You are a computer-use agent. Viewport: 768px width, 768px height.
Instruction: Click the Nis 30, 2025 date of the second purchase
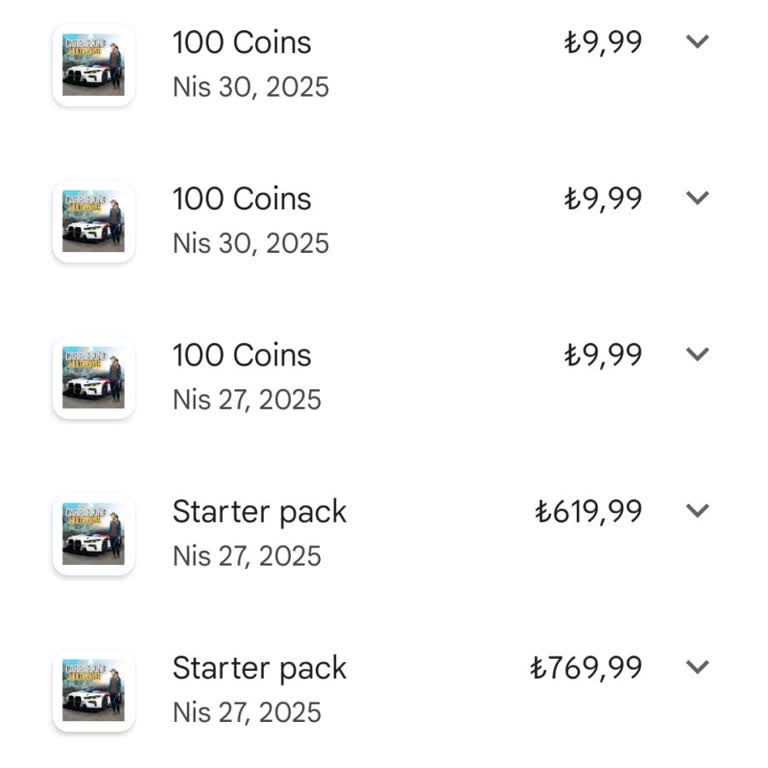pyautogui.click(x=250, y=243)
